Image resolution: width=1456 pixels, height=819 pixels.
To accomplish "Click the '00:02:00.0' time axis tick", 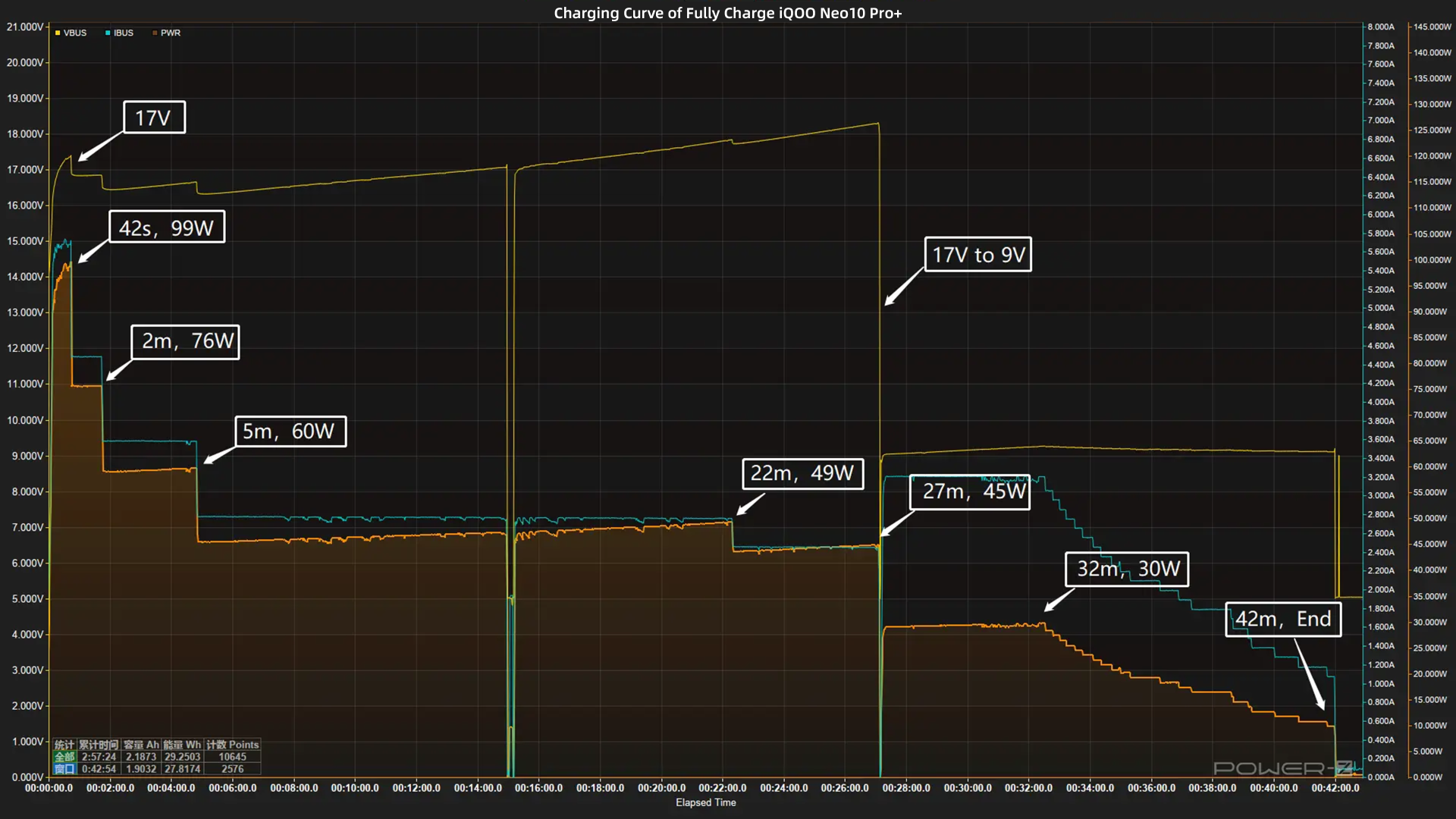I will click(x=110, y=788).
